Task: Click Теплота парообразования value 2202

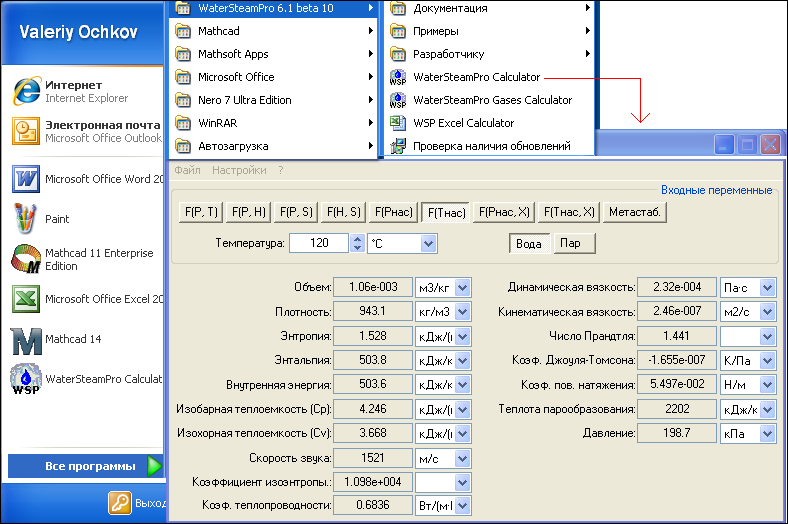Action: point(677,409)
